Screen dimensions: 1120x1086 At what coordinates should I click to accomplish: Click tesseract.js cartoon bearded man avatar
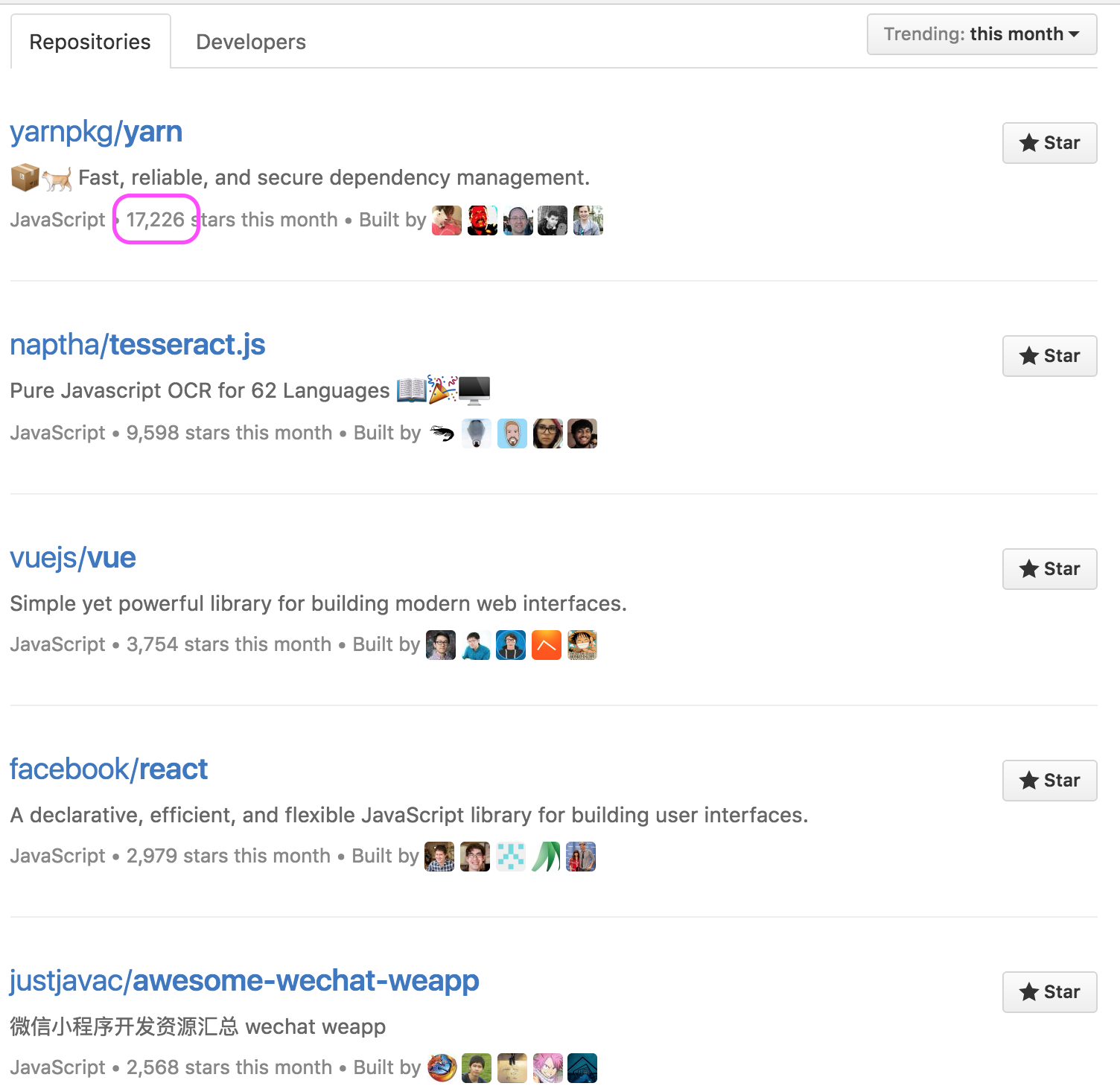(512, 434)
